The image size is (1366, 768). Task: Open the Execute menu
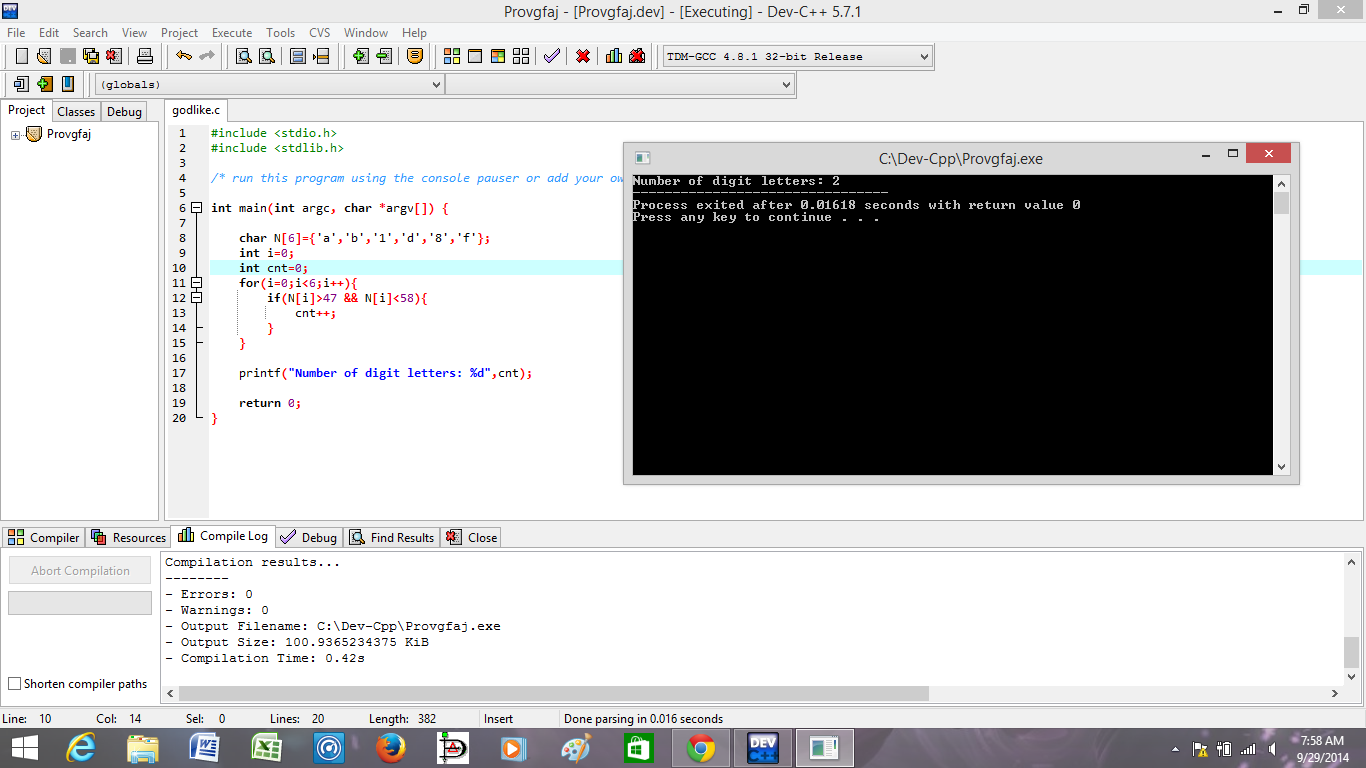coord(232,32)
